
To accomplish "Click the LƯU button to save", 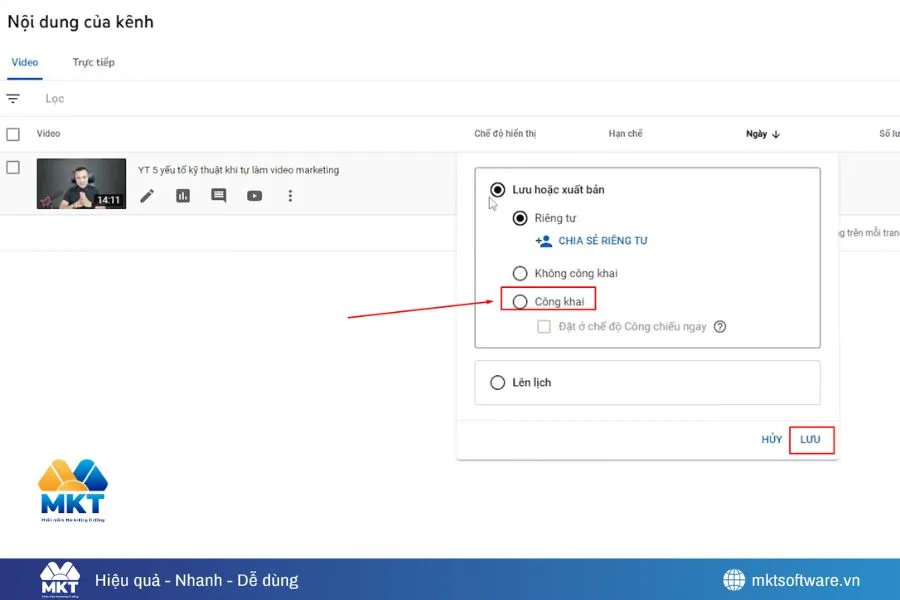I will (x=811, y=439).
